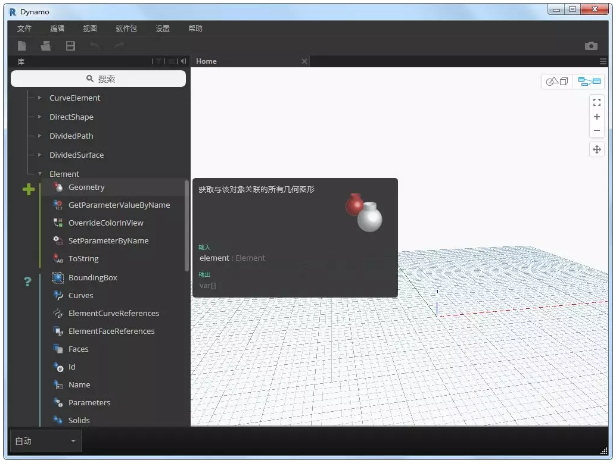Click the library search field
Viewport: 616px width, 468px height.
(98, 79)
